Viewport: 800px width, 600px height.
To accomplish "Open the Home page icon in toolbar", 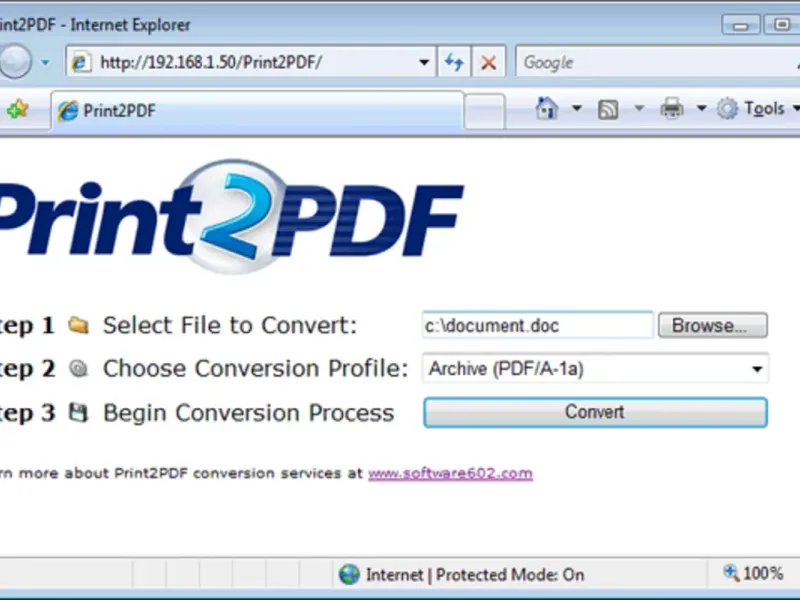I will [546, 108].
